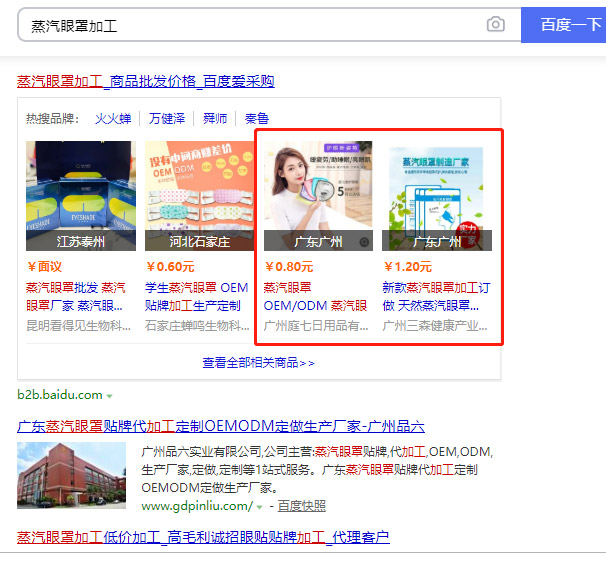Click the 热搜品牌 label

53,118
